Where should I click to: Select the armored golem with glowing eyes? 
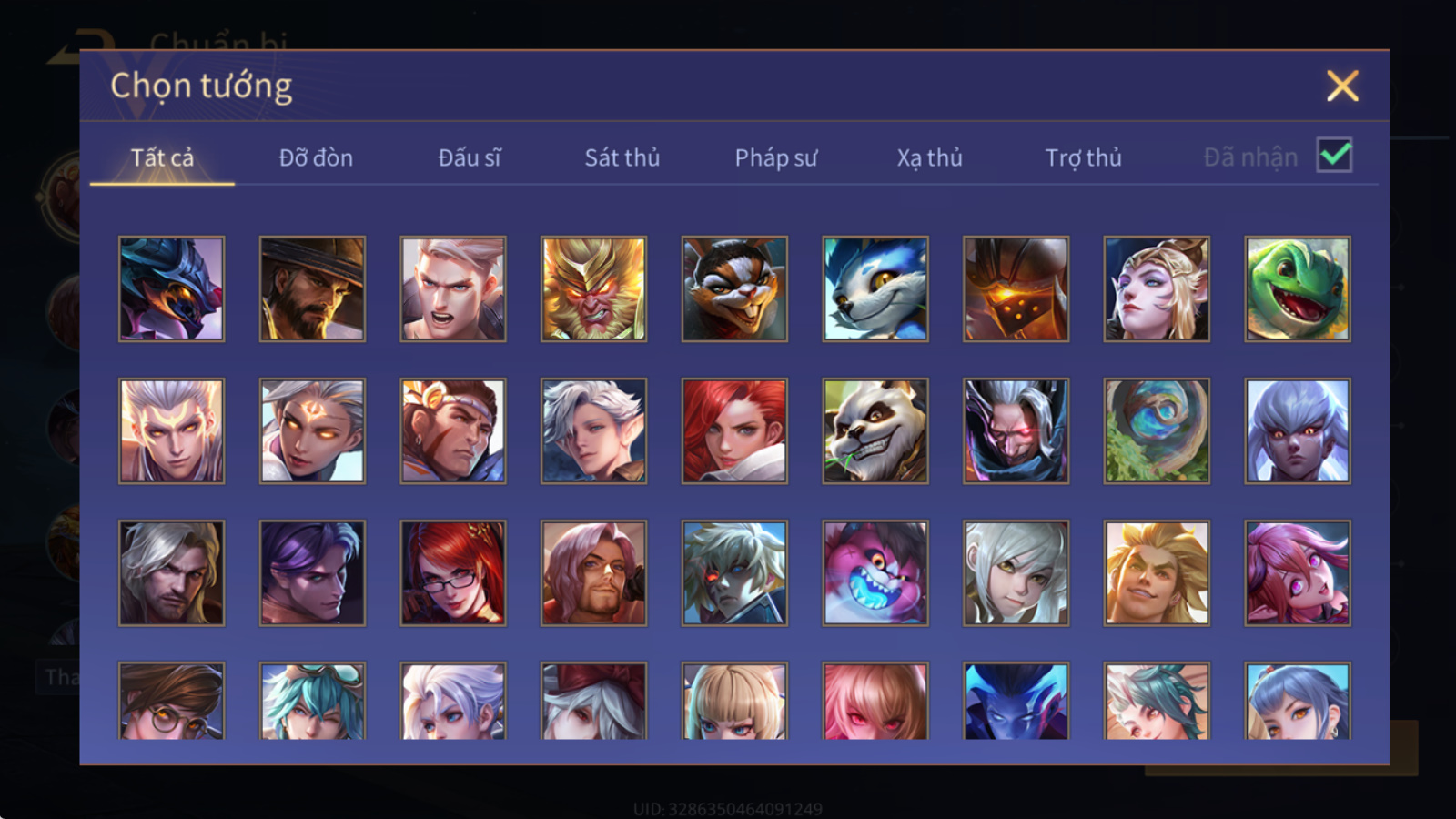1016,288
